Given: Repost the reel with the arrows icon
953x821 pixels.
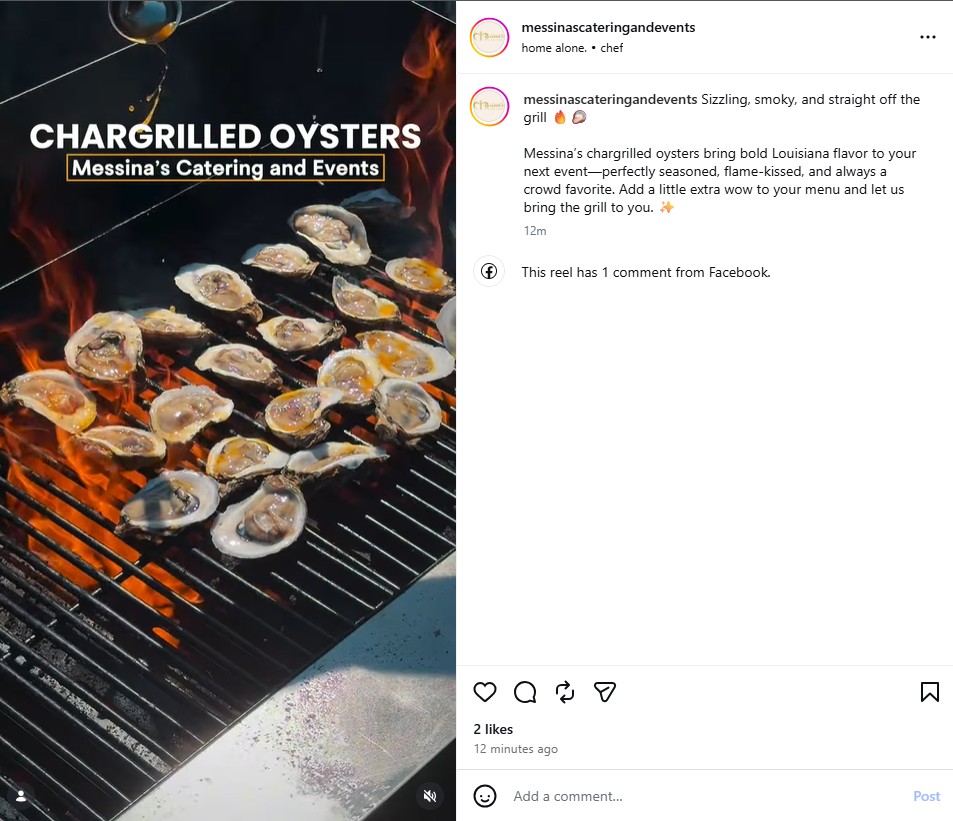Looking at the screenshot, I should point(565,692).
